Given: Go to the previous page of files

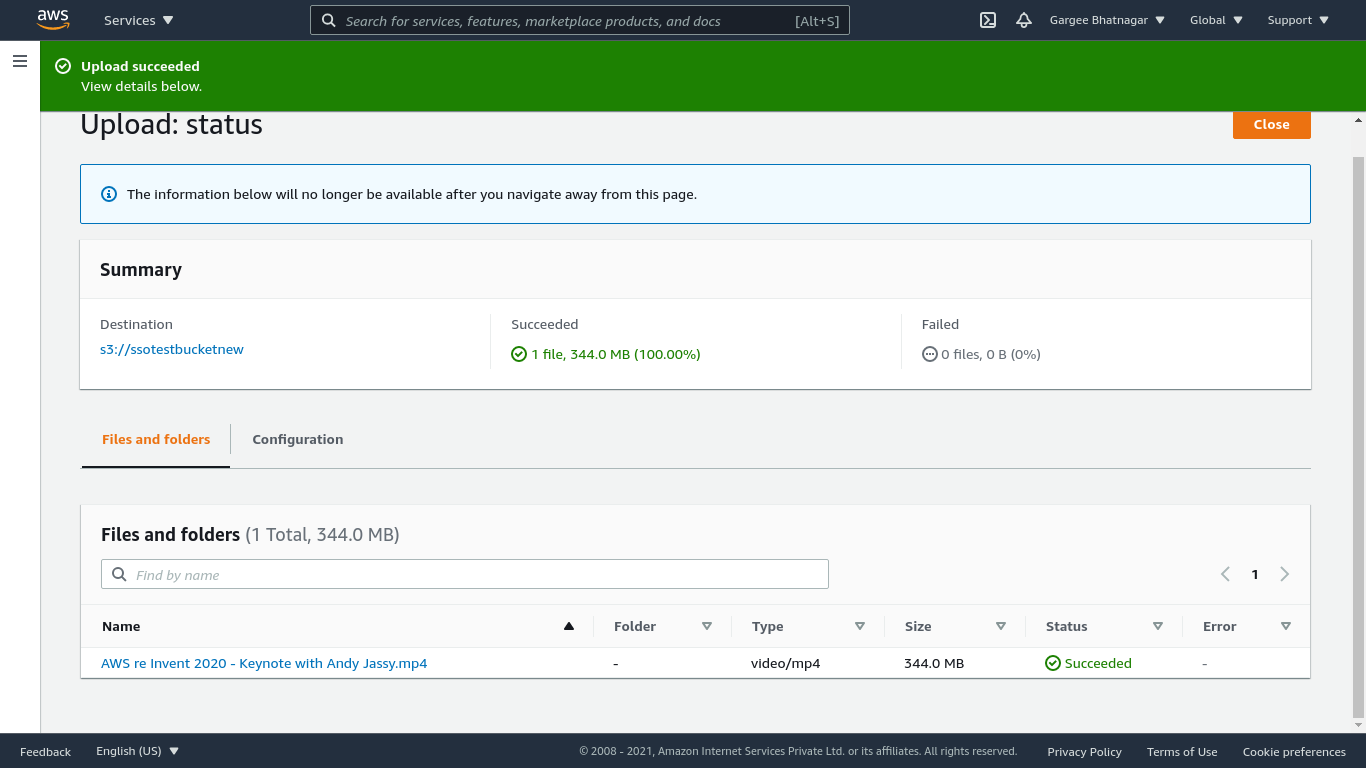Looking at the screenshot, I should pos(1225,574).
